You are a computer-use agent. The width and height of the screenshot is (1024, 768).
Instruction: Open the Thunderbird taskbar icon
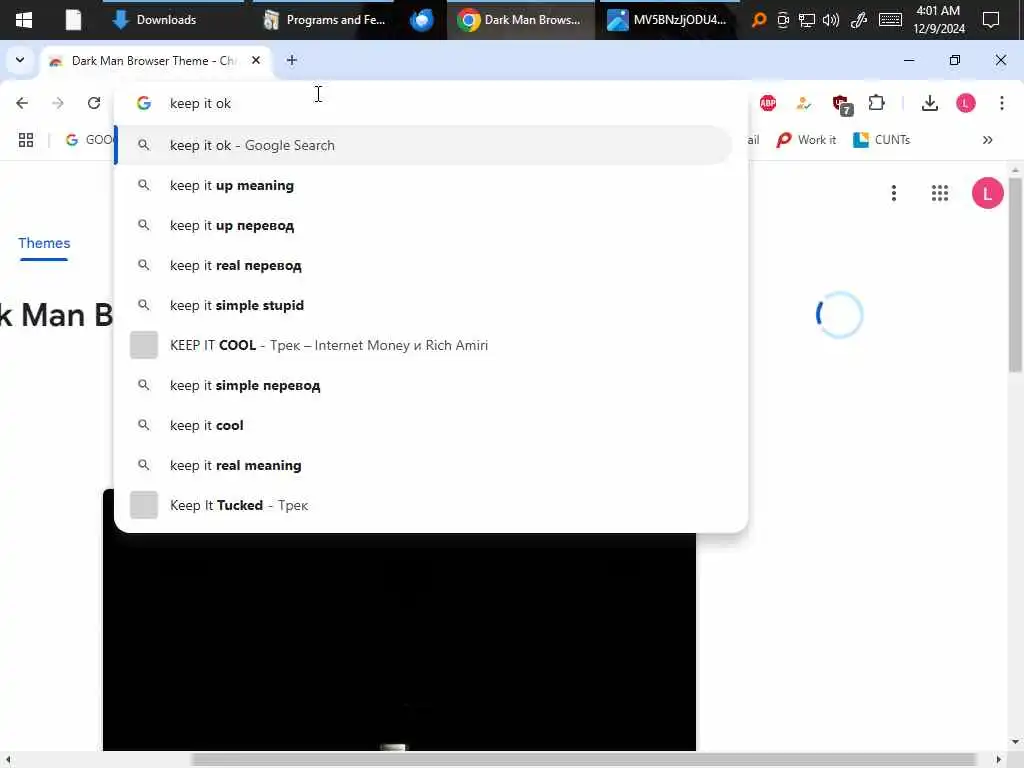(x=422, y=20)
